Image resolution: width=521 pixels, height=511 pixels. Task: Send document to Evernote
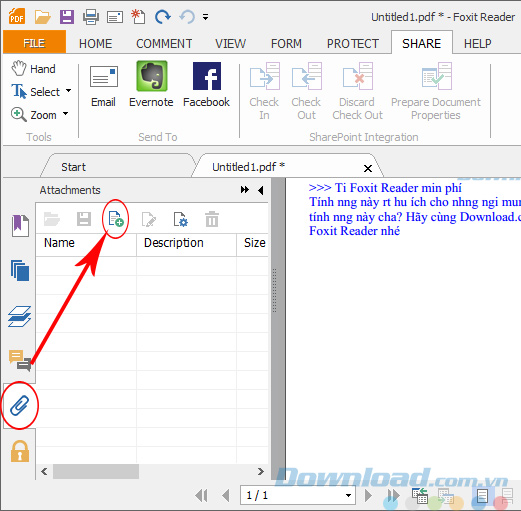(151, 85)
